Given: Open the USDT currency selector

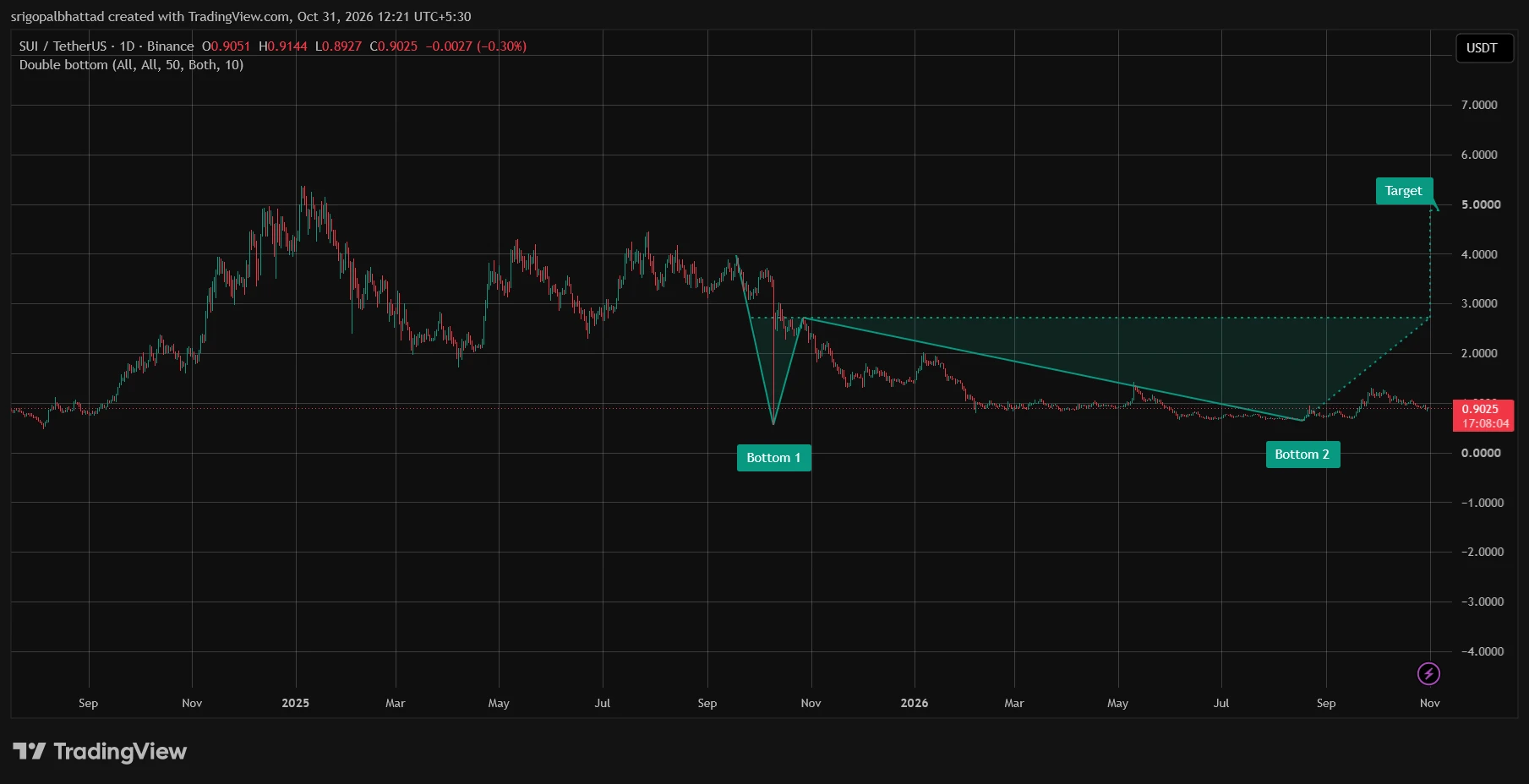Looking at the screenshot, I should pos(1484,48).
